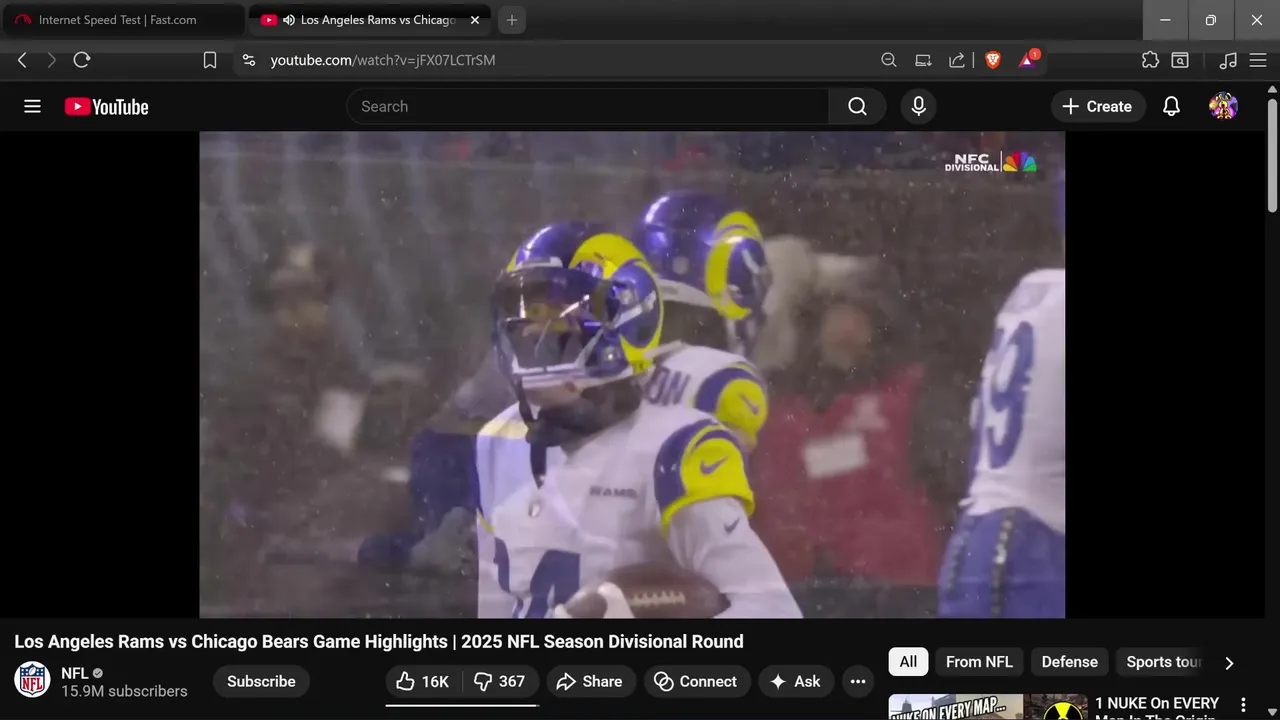Open Brave Rewards triangle icon

pyautogui.click(x=1028, y=60)
